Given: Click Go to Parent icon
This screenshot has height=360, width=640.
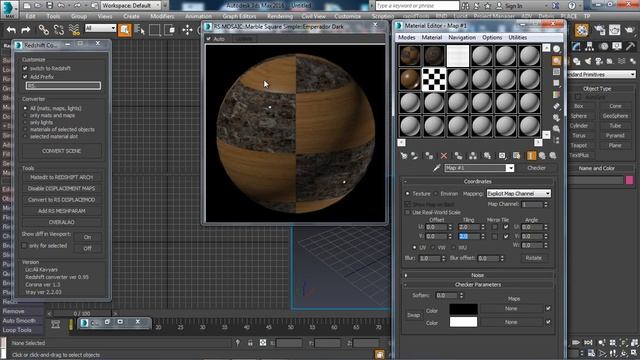Looking at the screenshot, I should click(x=542, y=156).
